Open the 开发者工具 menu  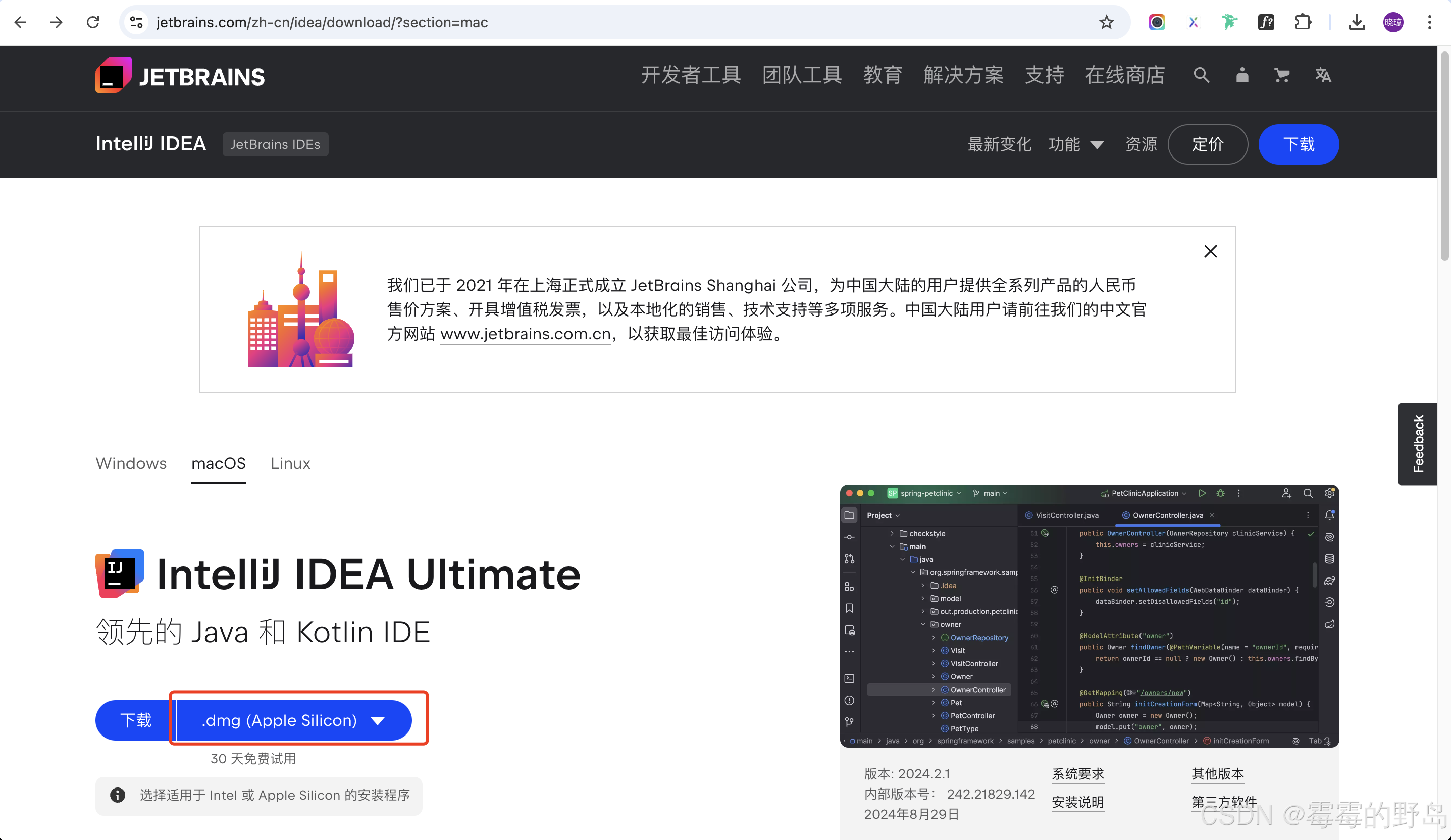(x=690, y=75)
